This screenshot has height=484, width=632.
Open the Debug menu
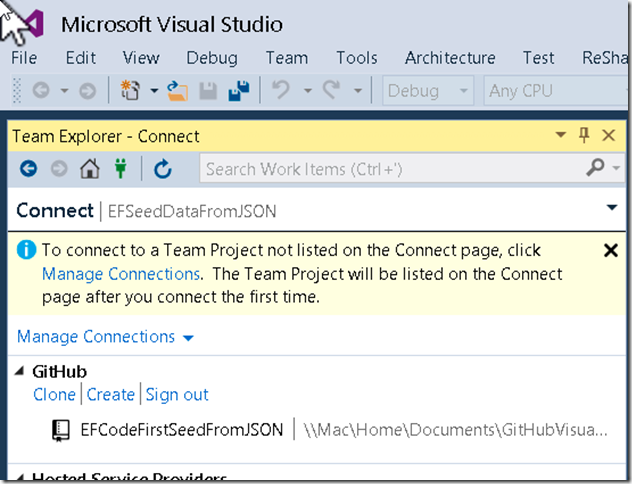[x=212, y=58]
